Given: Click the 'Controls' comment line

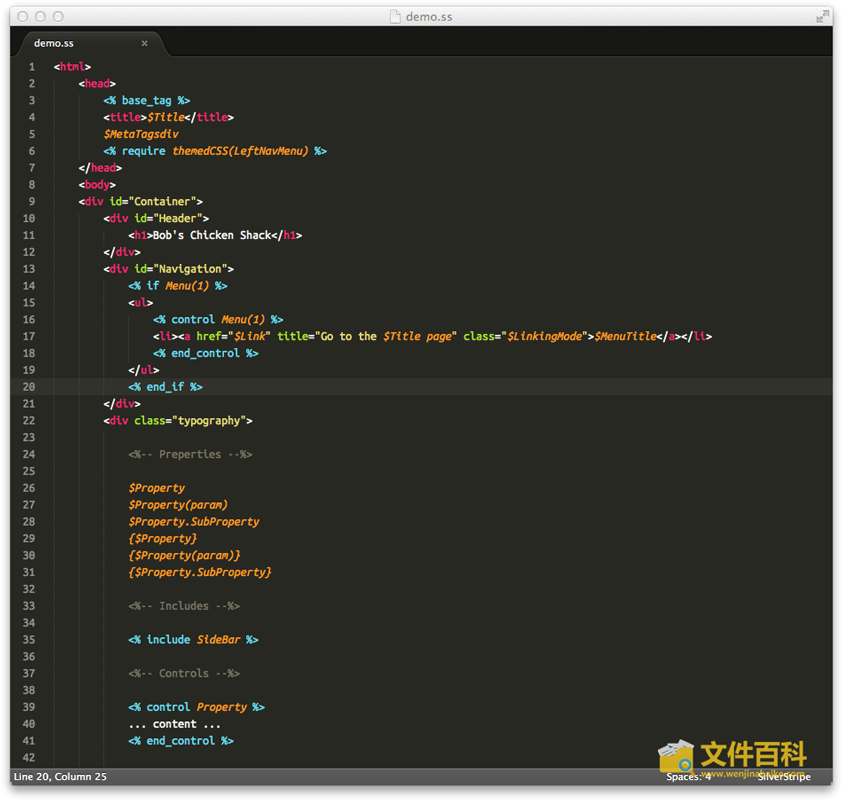Looking at the screenshot, I should click(184, 673).
